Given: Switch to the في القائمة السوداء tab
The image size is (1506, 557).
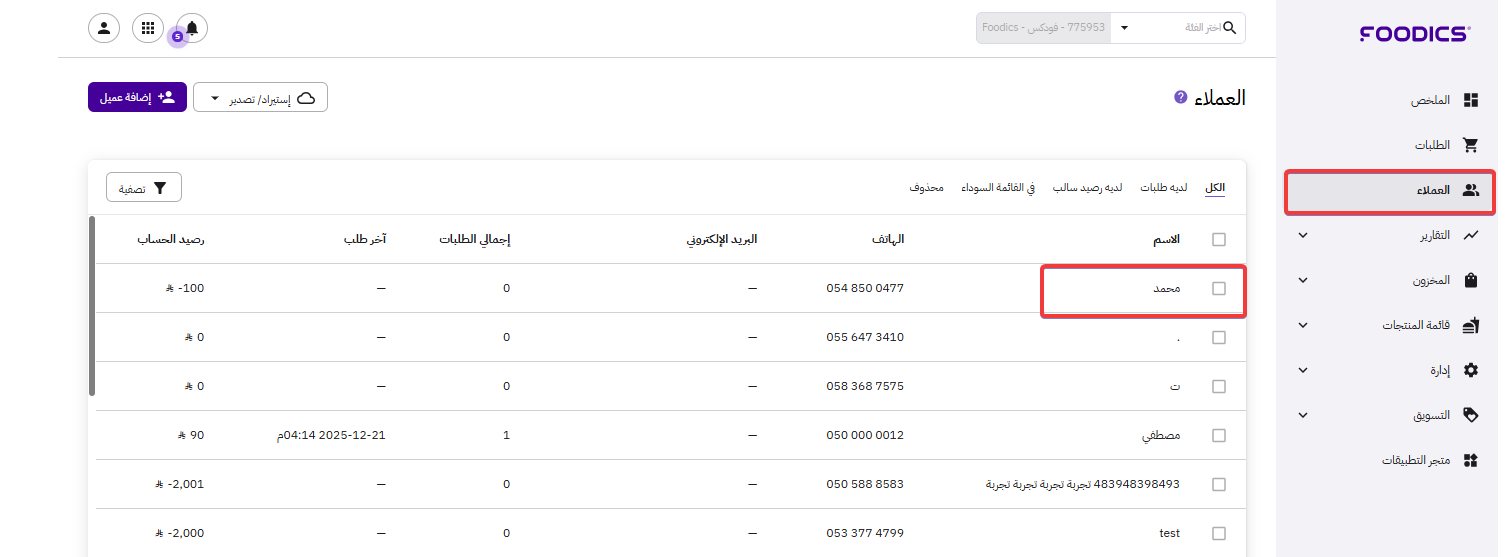Looking at the screenshot, I should (998, 188).
